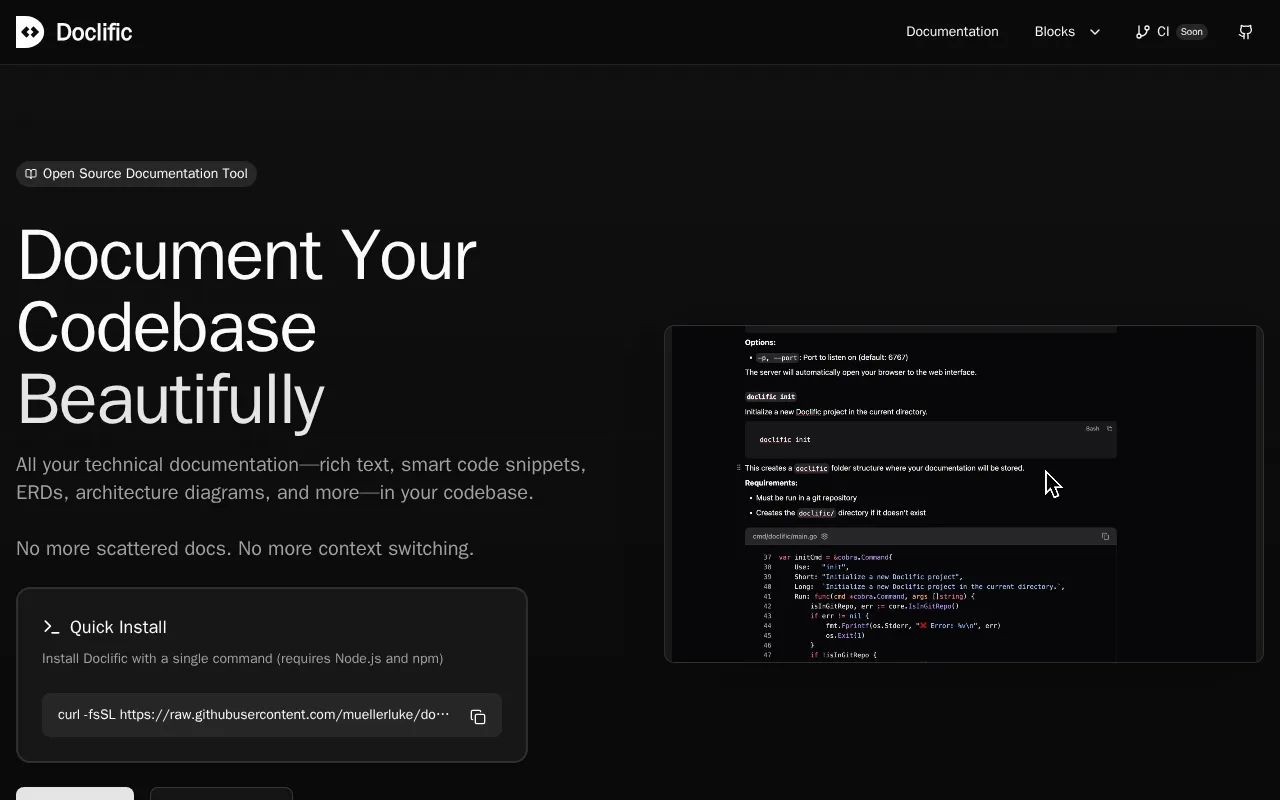Viewport: 1280px width, 800px height.
Task: Click the block drag handle in the preview
Action: pos(739,468)
